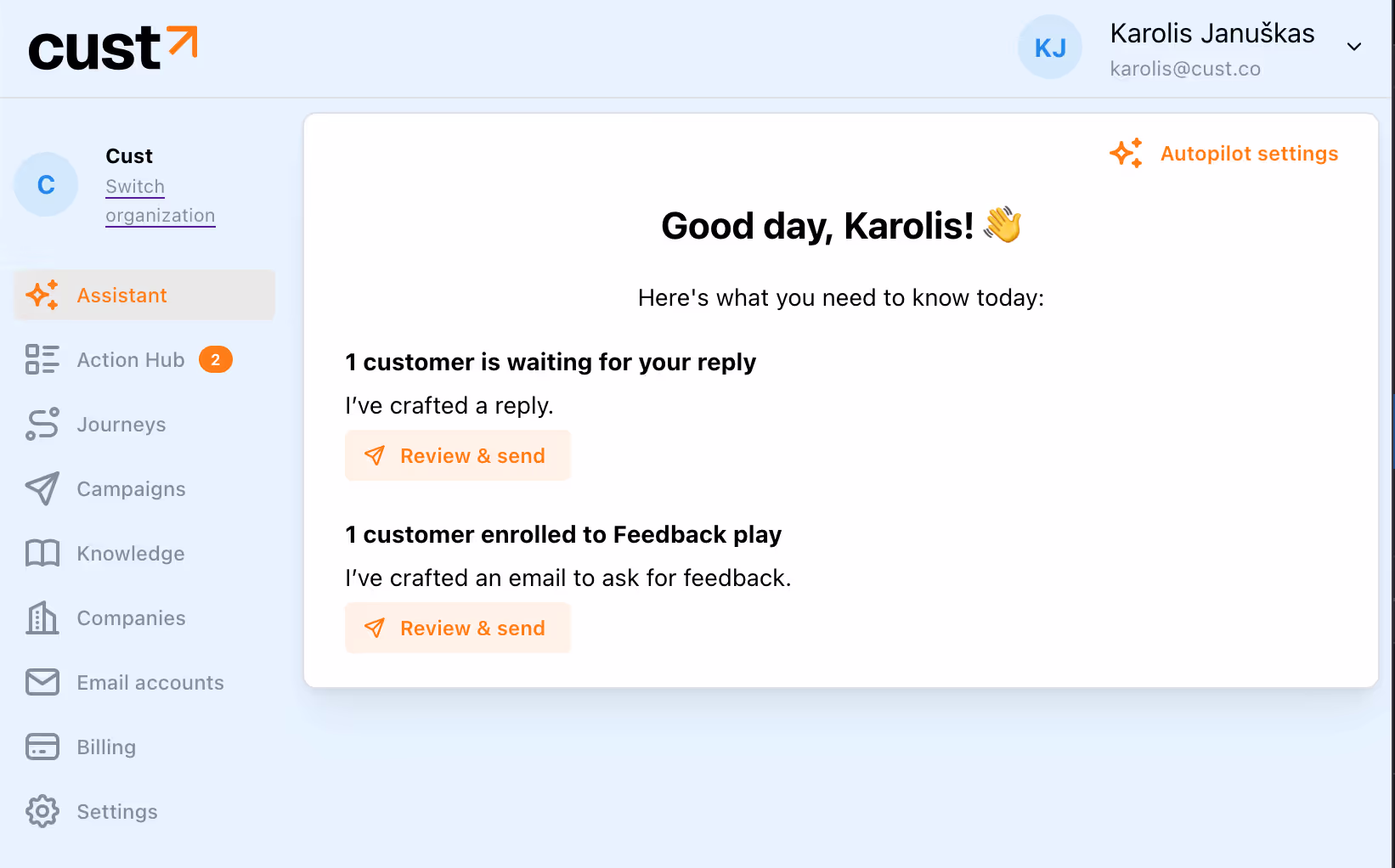Click the Companies building icon
This screenshot has width=1395, height=868.
coord(42,617)
